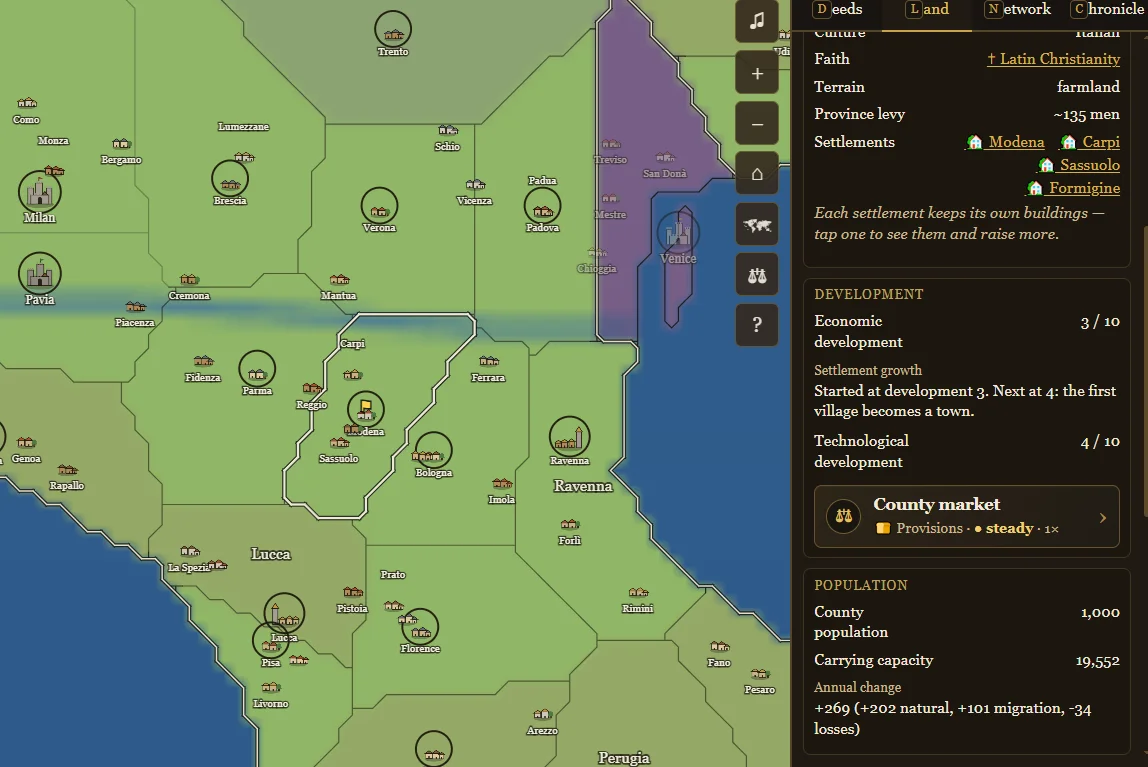Viewport: 1148px width, 767px height.
Task: Click the Verona settlement marker
Action: click(379, 206)
